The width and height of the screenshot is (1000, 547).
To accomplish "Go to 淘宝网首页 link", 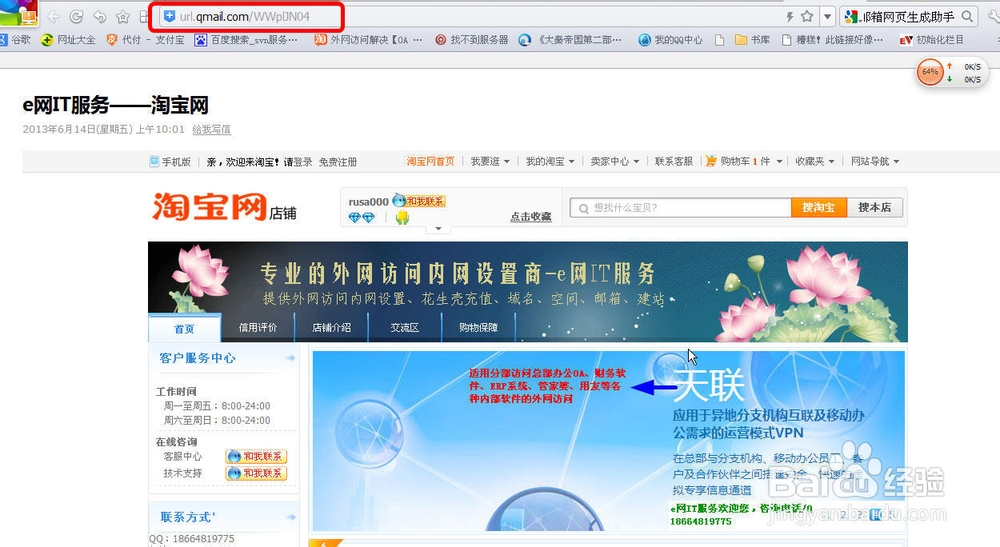I will [430, 161].
